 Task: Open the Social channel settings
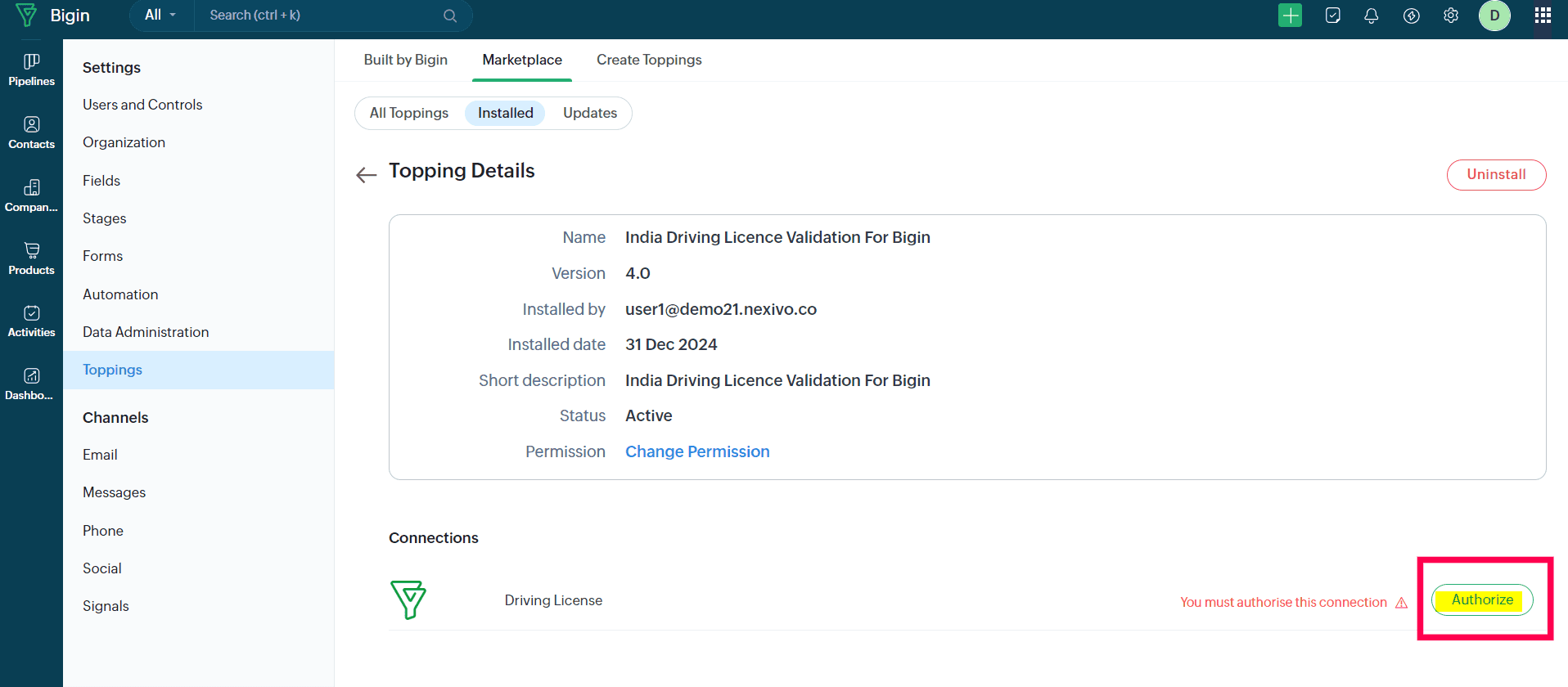point(101,568)
